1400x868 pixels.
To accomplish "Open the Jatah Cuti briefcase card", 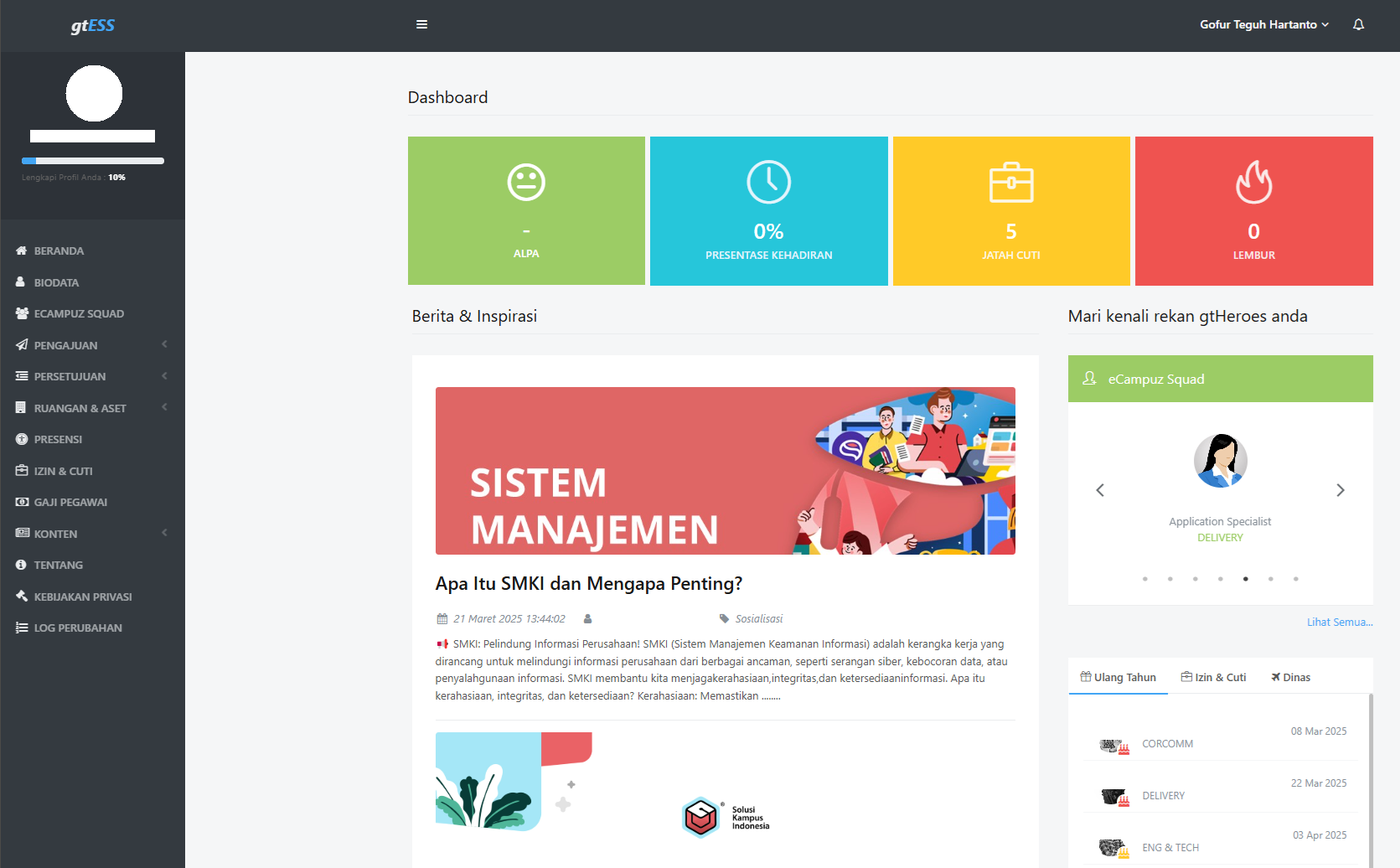I will (1010, 210).
